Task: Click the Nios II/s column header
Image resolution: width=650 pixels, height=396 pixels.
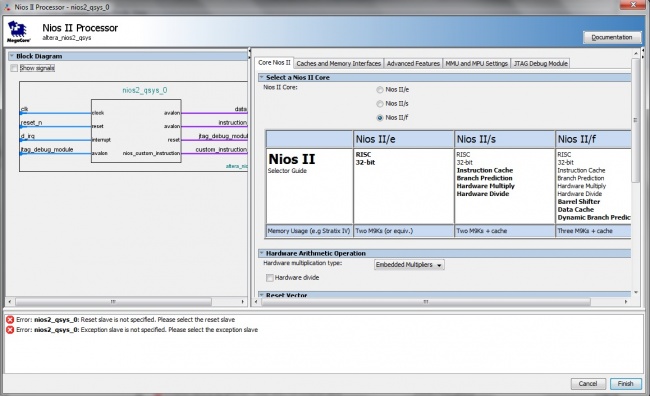Action: (505, 139)
